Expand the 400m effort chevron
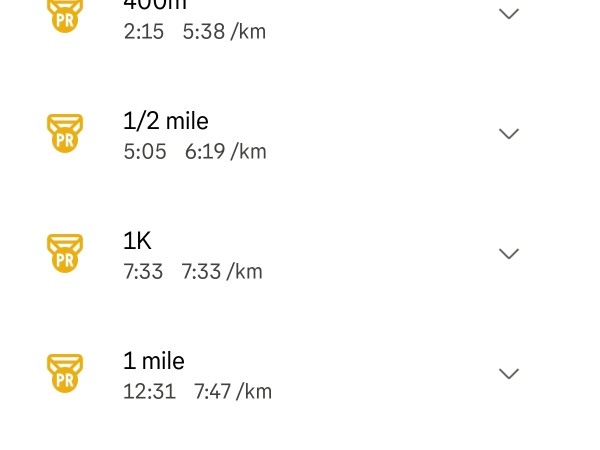This screenshot has width=600, height=450. click(x=509, y=14)
